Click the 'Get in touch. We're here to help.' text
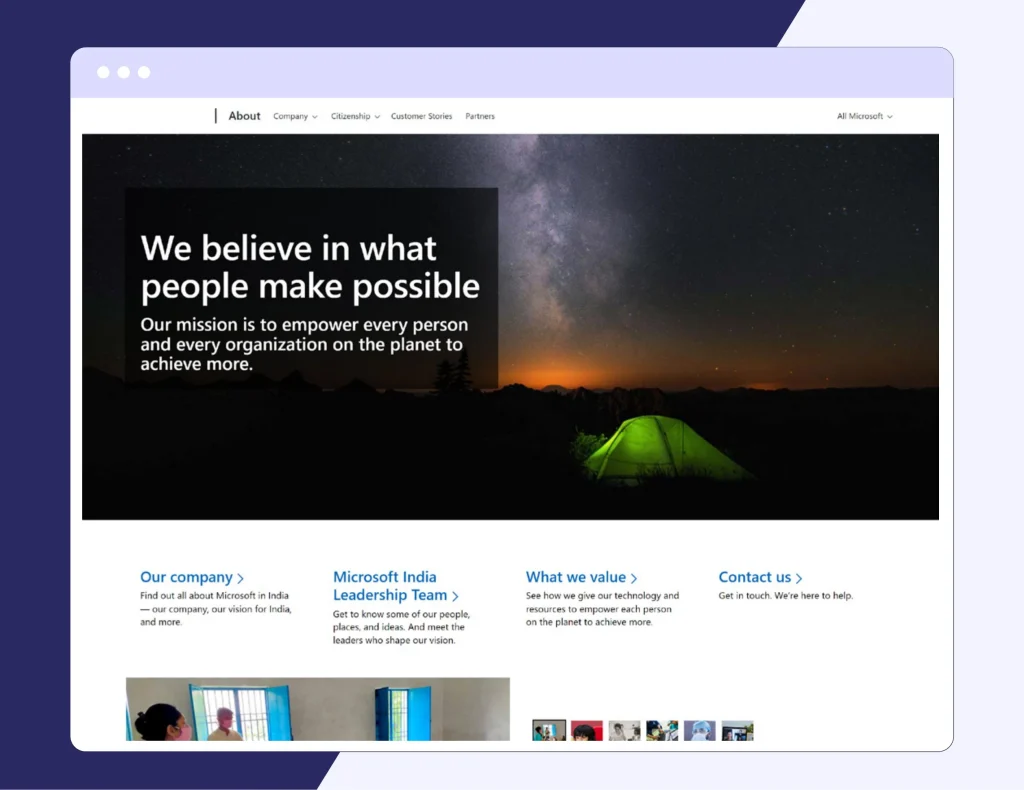 [786, 595]
